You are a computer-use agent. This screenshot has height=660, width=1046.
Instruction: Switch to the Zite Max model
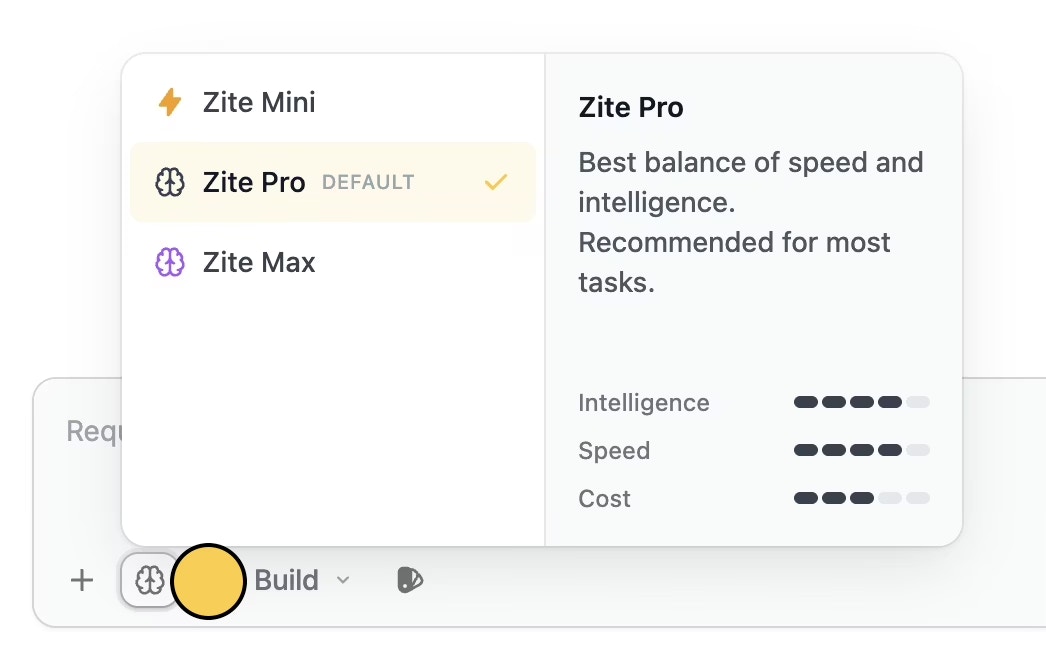click(259, 262)
